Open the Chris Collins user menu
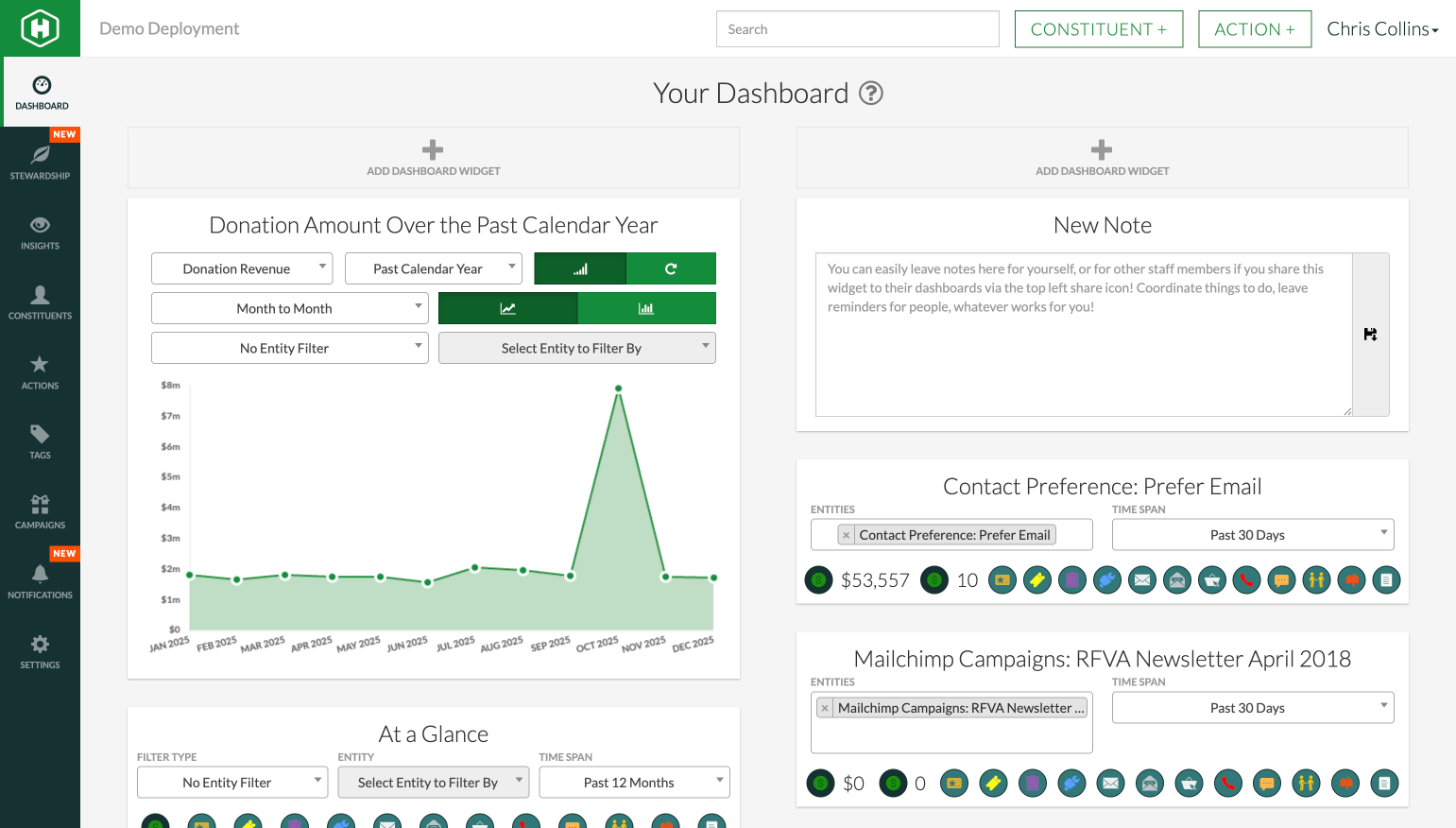The height and width of the screenshot is (828, 1456). pos(1382,29)
